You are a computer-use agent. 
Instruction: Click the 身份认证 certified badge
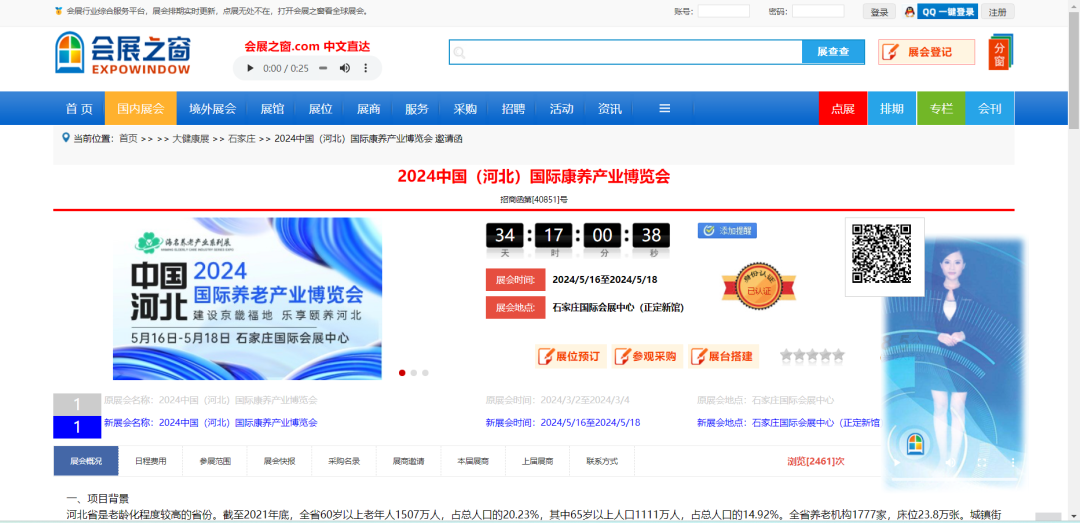point(751,286)
